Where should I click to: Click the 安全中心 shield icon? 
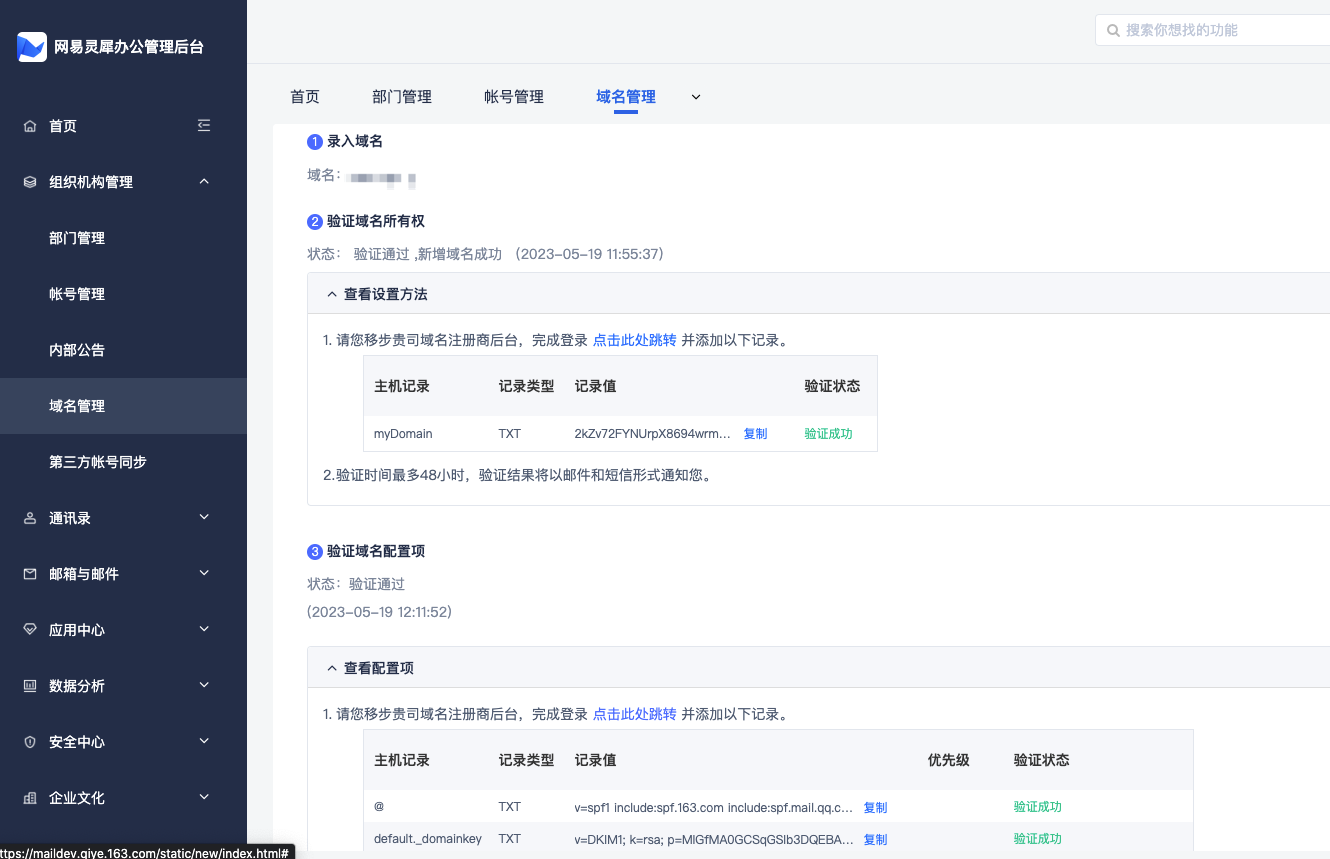(30, 742)
